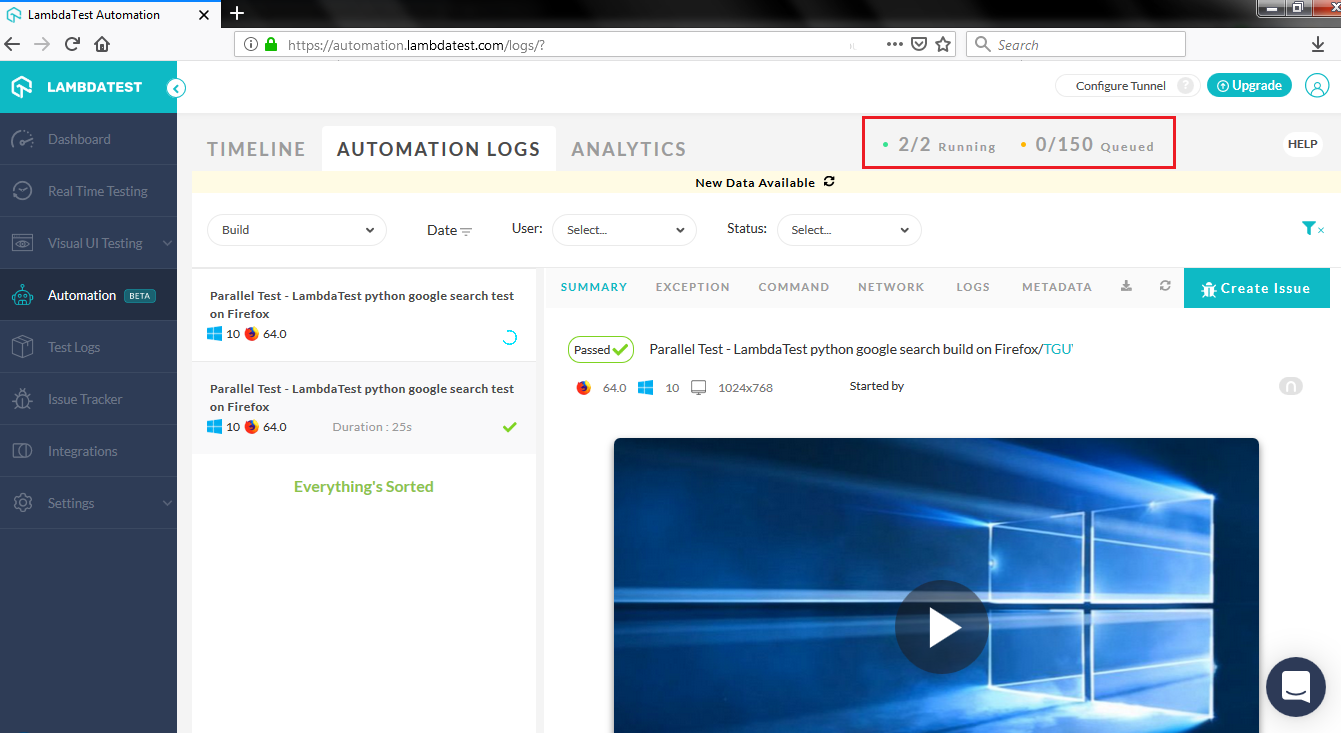
Task: Open the Date filter
Action: point(449,230)
